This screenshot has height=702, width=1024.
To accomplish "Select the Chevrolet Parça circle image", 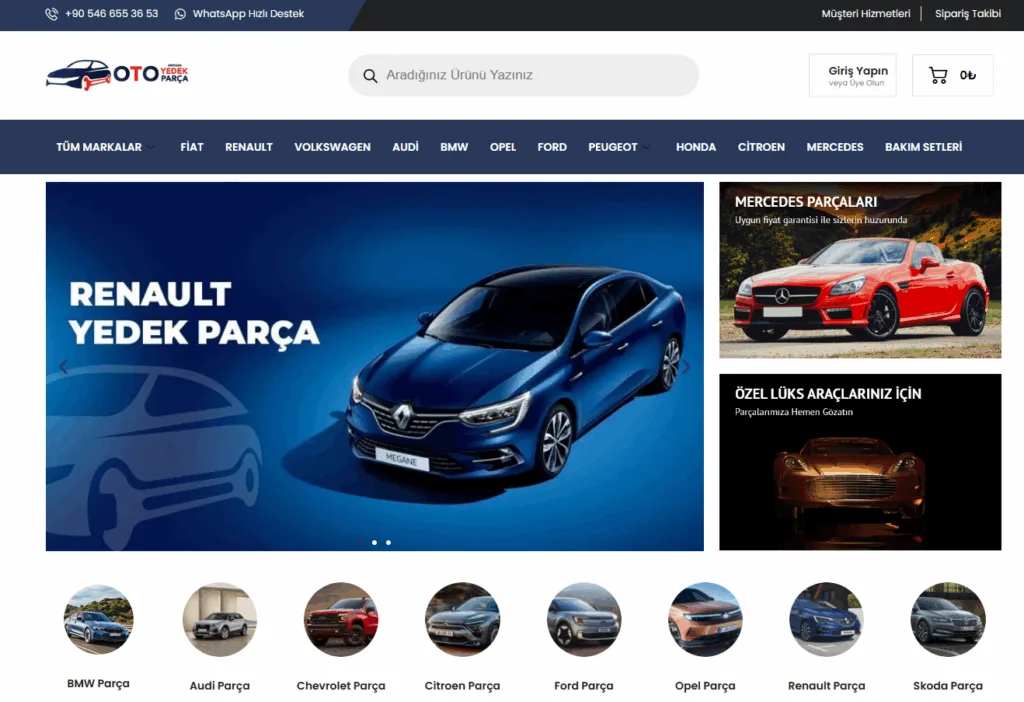I will 341,620.
